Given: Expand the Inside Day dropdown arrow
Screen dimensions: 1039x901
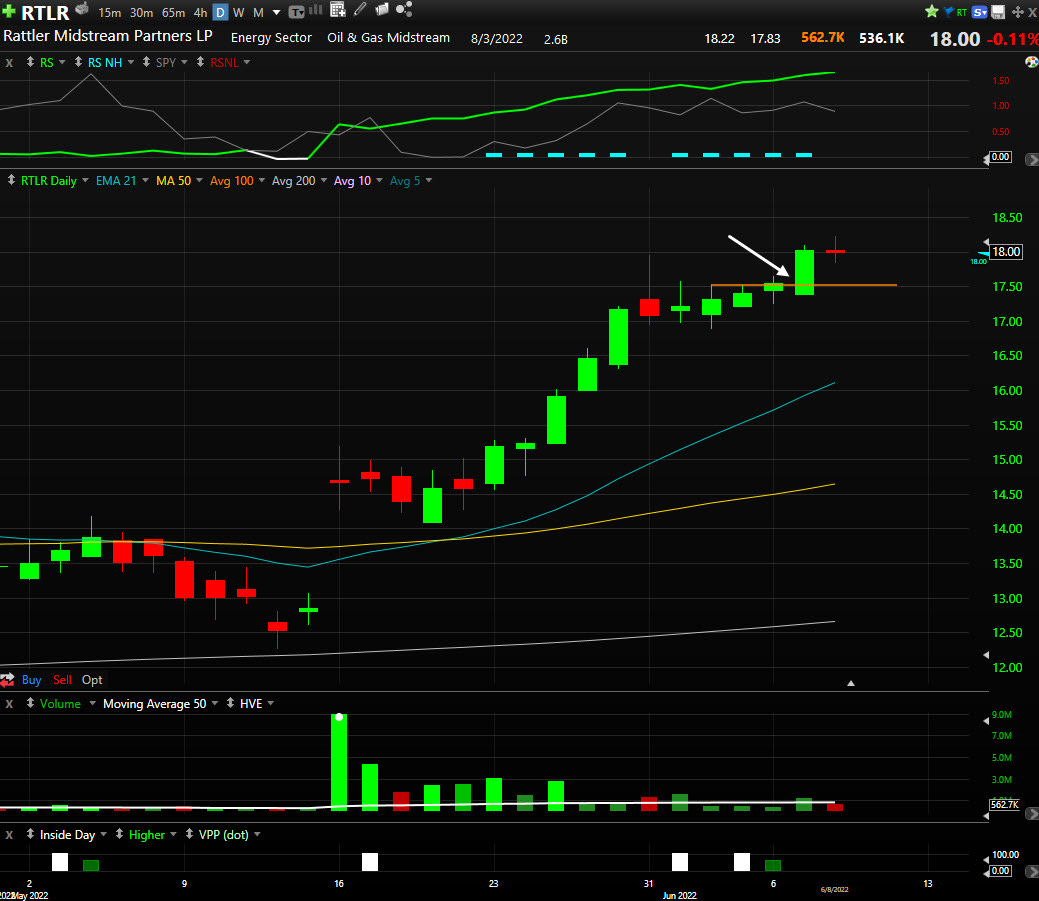Looking at the screenshot, I should (103, 835).
